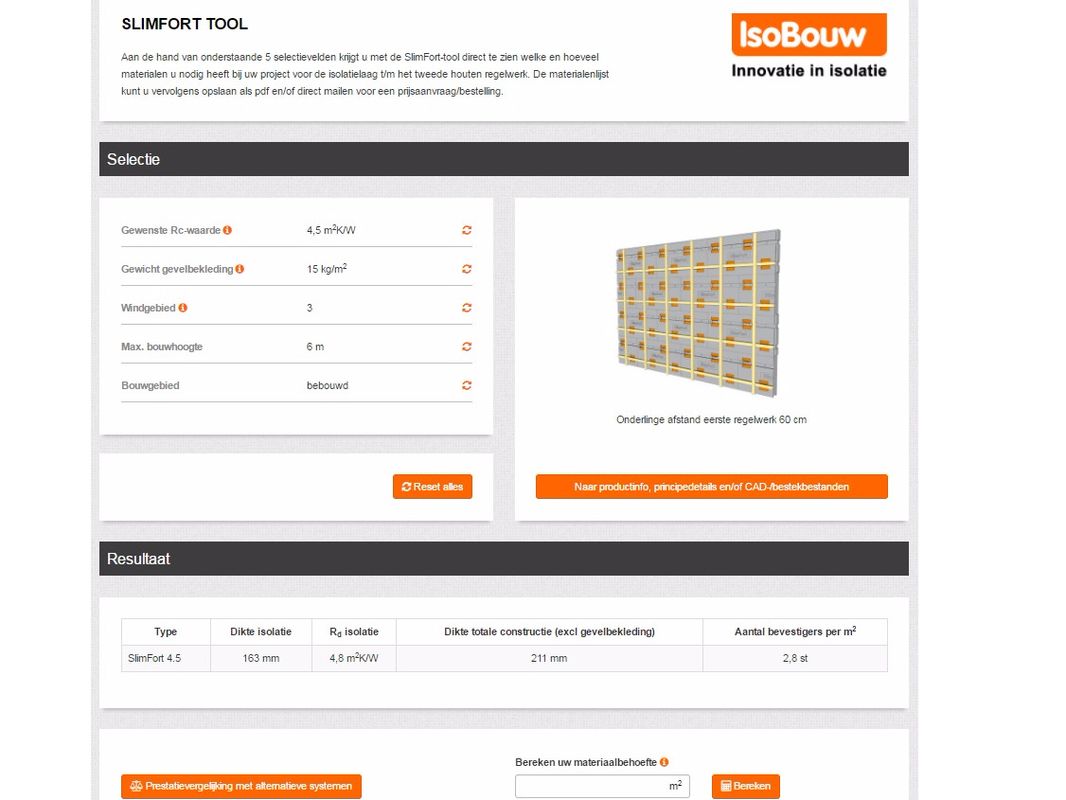1066x800 pixels.
Task: Select the 6 m bouwhoogte value
Action: pos(315,347)
